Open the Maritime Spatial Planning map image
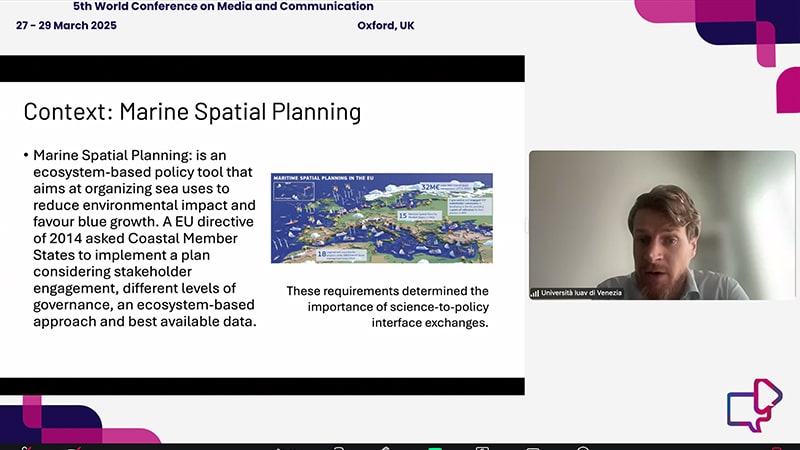This screenshot has width=800, height=450. 381,218
